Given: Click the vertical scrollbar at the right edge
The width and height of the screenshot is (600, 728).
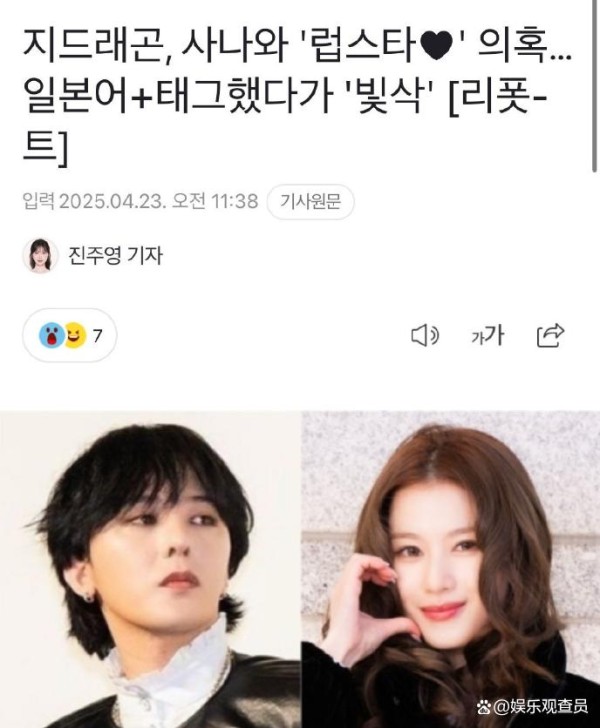Looking at the screenshot, I should pyautogui.click(x=594, y=86).
